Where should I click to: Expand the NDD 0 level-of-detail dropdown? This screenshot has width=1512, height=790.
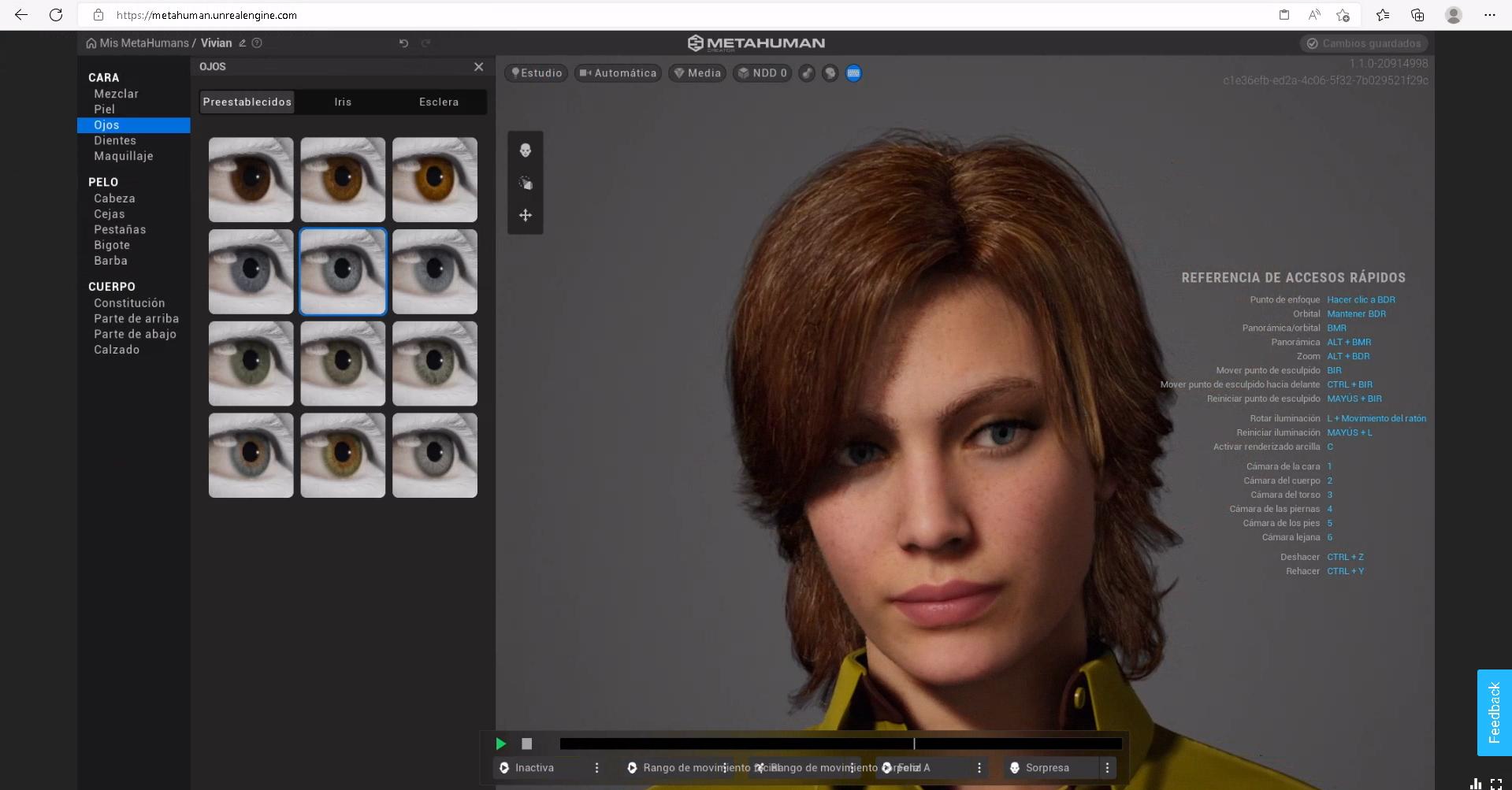click(762, 73)
